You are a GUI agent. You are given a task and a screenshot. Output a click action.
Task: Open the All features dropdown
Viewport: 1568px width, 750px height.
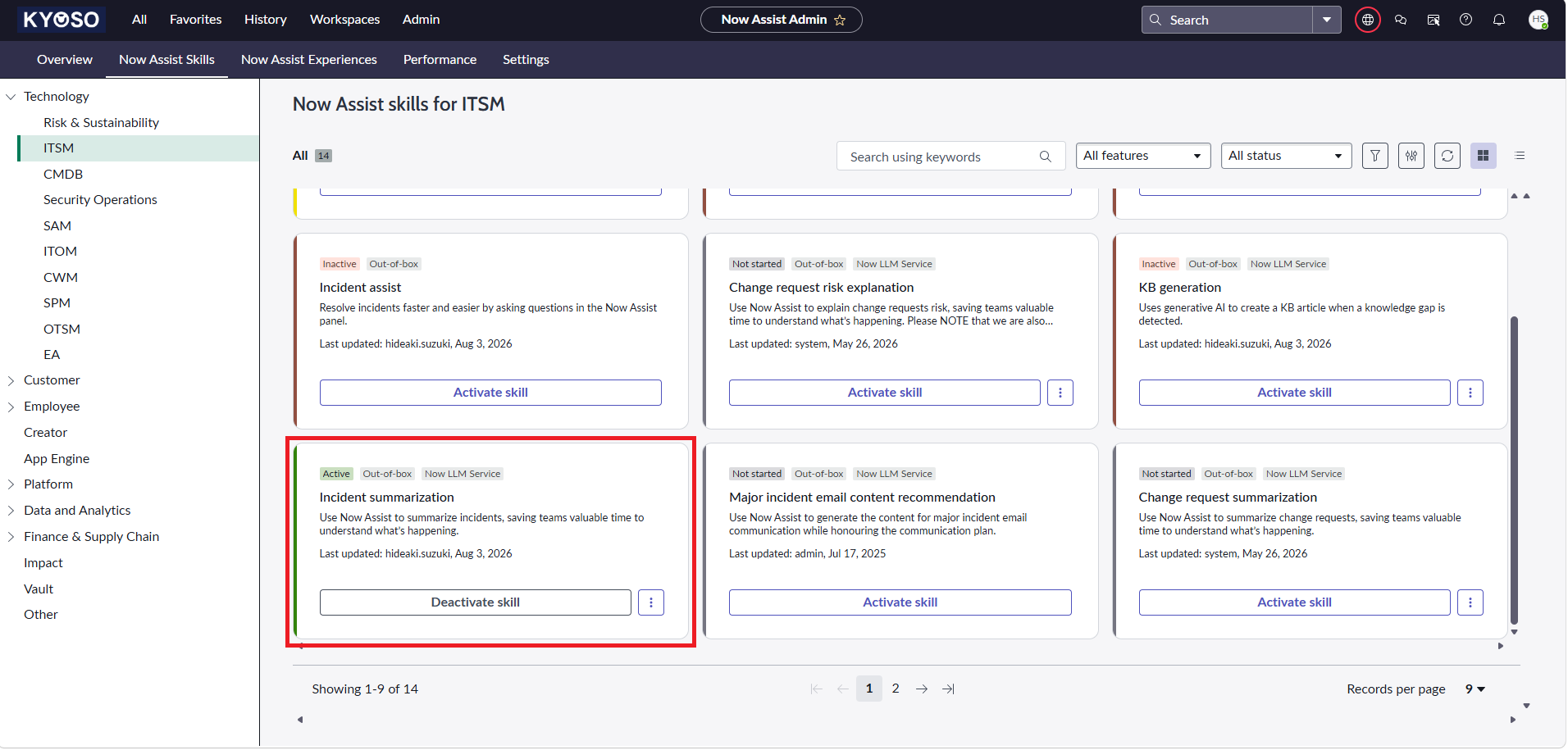coord(1143,156)
